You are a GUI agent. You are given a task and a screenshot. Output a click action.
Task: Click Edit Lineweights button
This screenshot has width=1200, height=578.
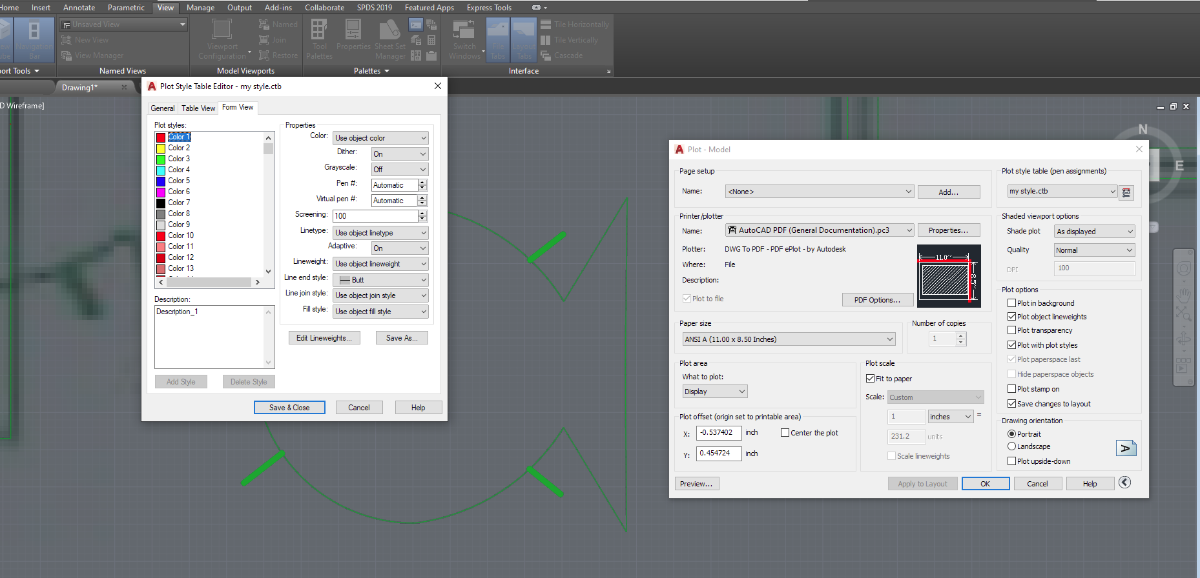(324, 338)
